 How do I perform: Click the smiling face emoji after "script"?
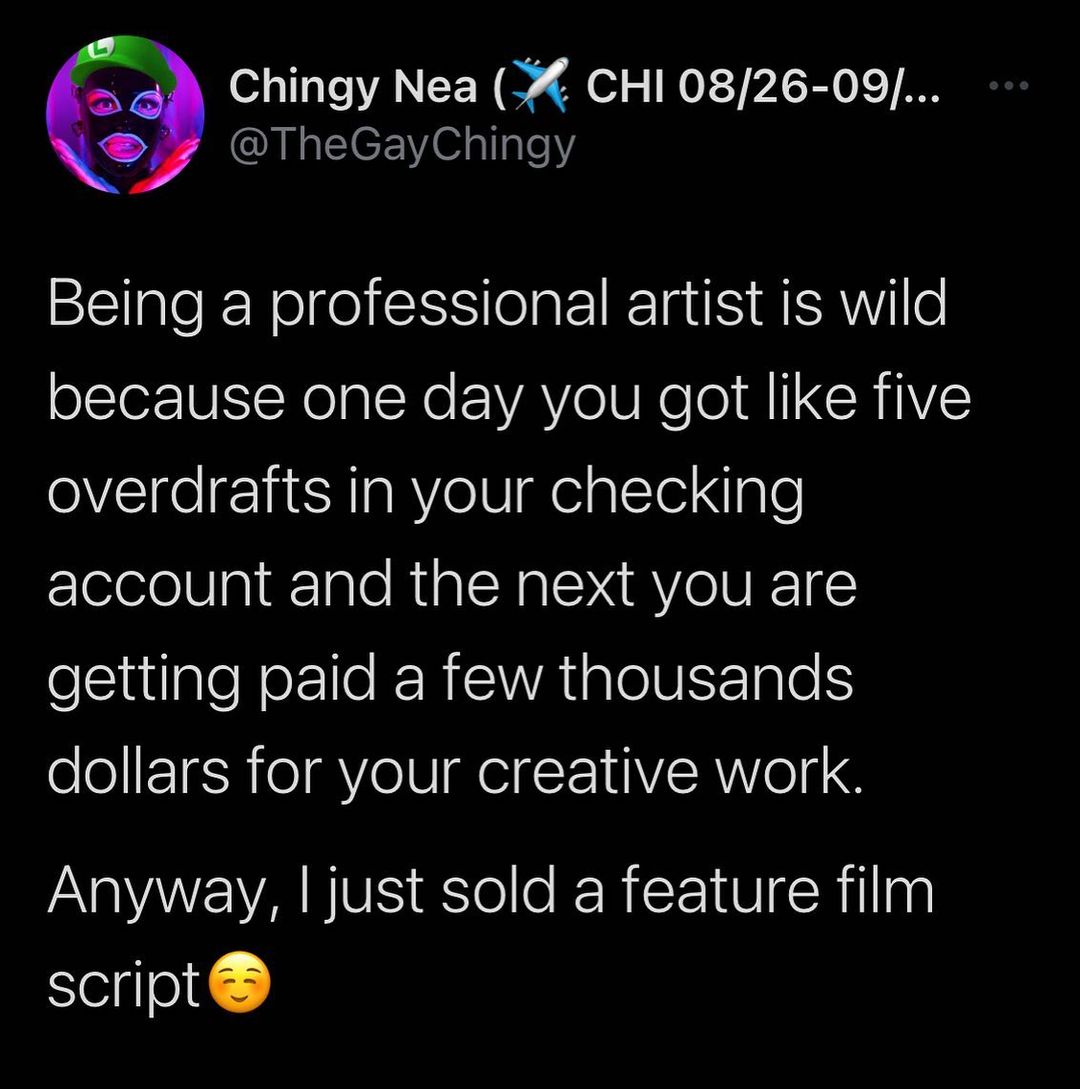pos(240,986)
